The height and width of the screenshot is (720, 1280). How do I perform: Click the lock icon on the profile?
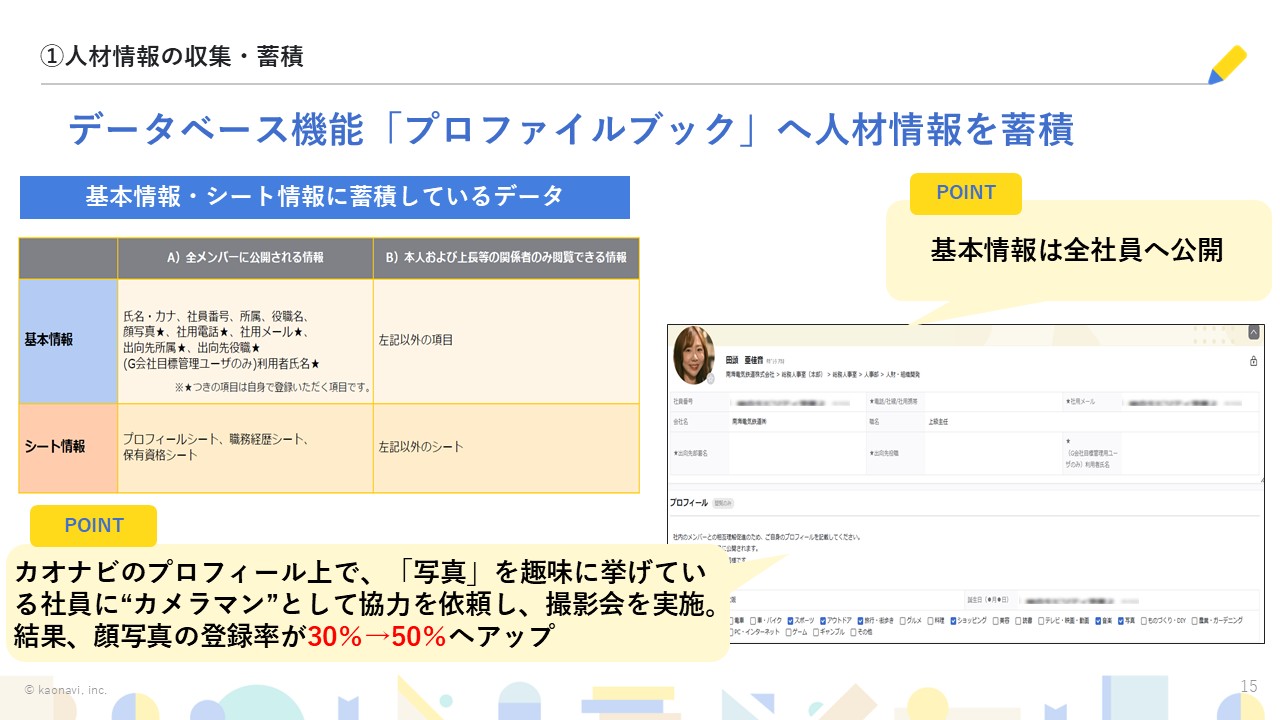click(x=1253, y=362)
